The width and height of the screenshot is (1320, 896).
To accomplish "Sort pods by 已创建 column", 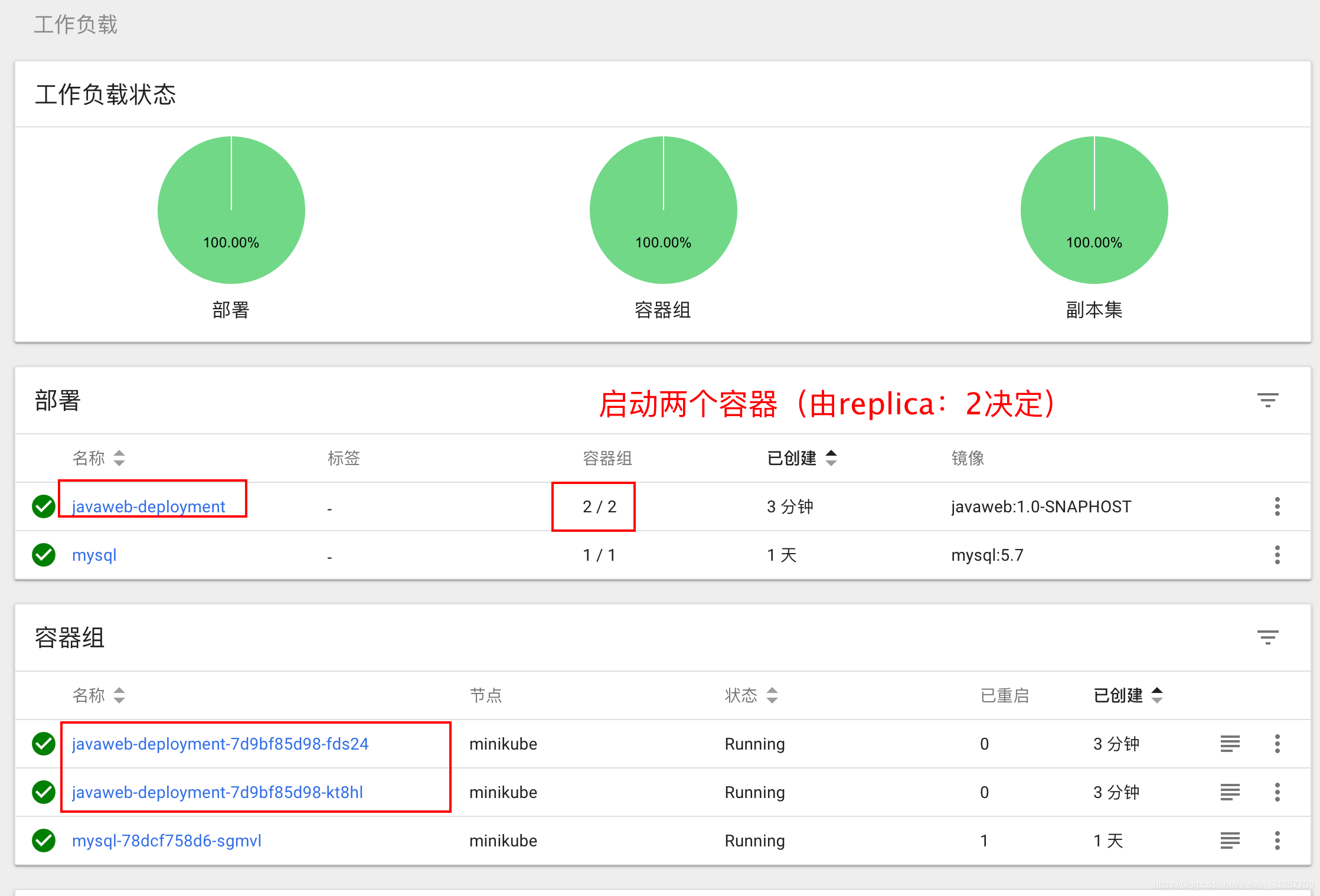I will (1128, 695).
